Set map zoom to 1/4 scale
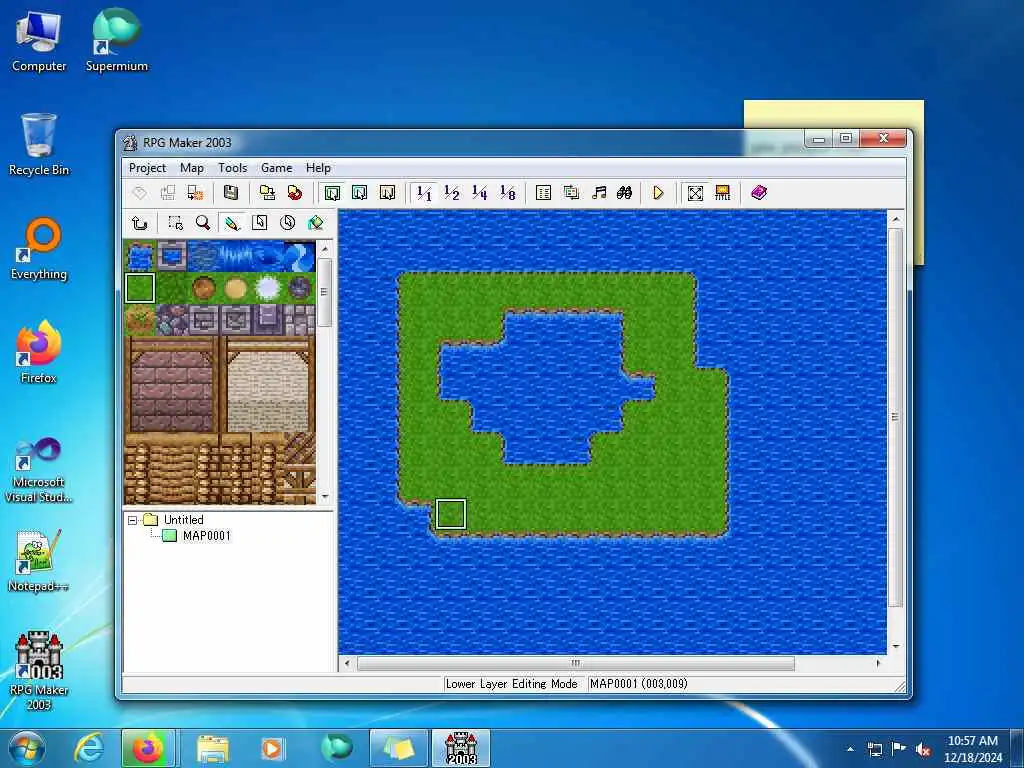Viewport: 1024px width, 768px height. pos(479,193)
